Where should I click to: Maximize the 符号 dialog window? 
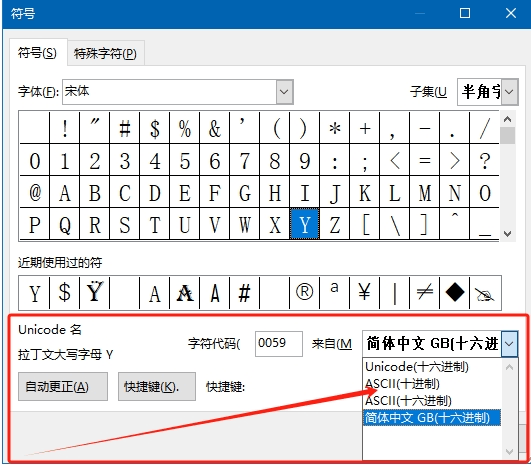tap(465, 14)
